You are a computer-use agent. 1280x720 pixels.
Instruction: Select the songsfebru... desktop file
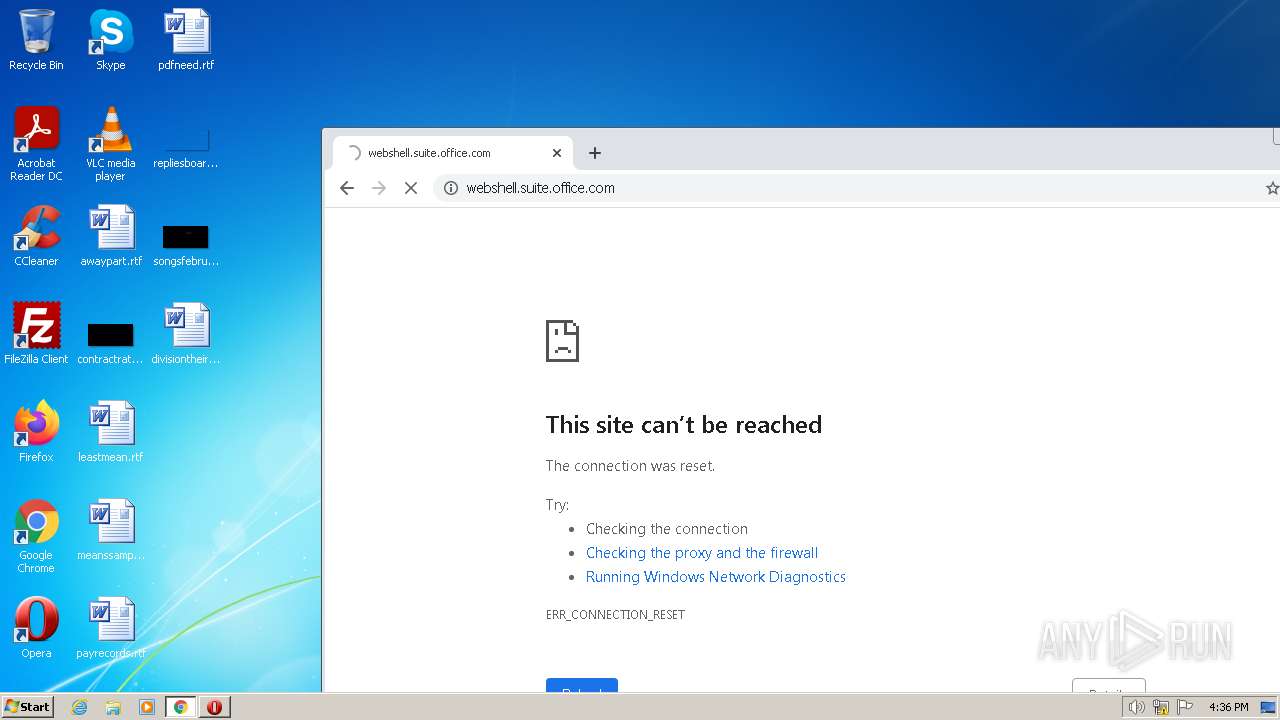point(186,244)
